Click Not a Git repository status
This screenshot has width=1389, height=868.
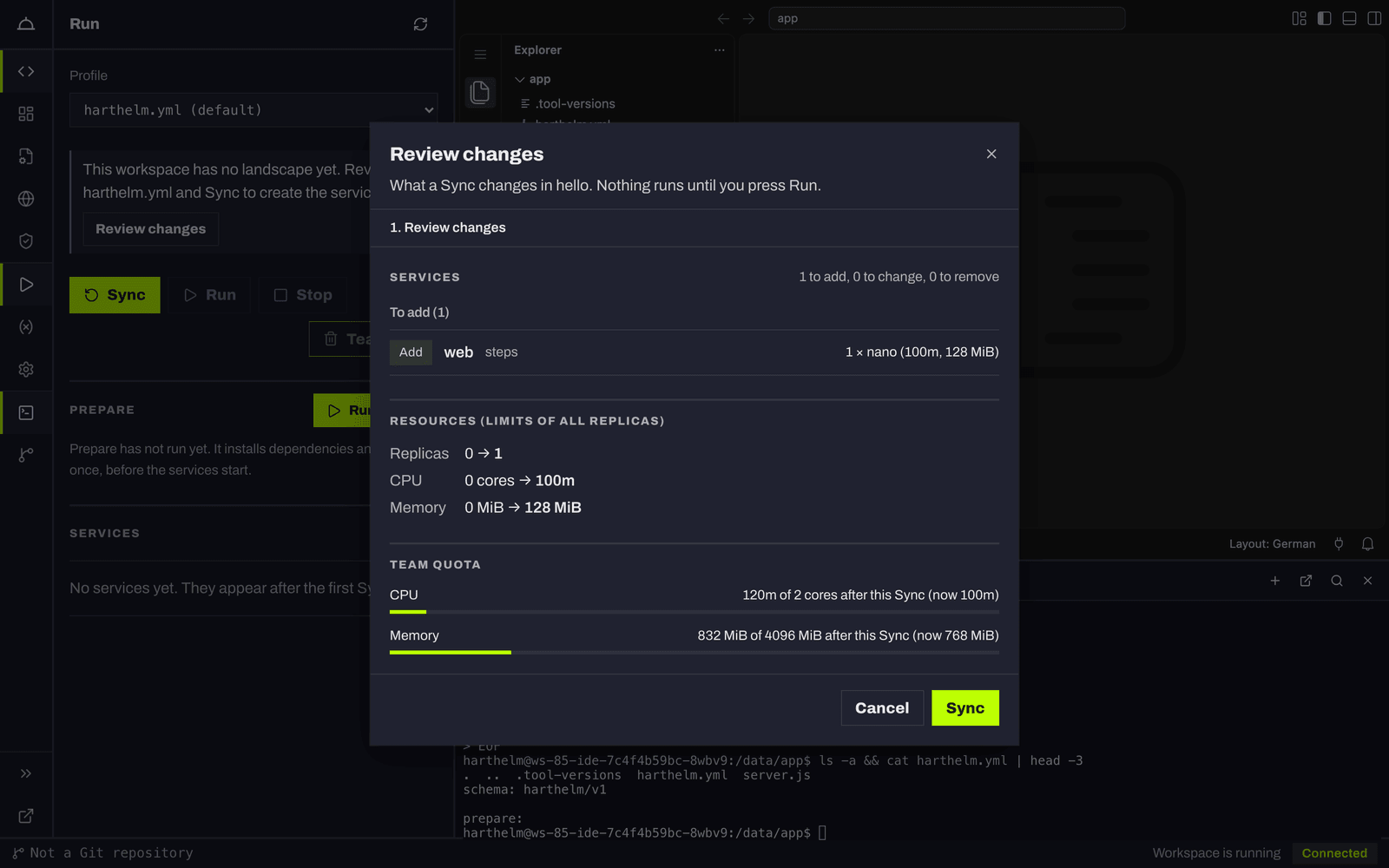103,853
